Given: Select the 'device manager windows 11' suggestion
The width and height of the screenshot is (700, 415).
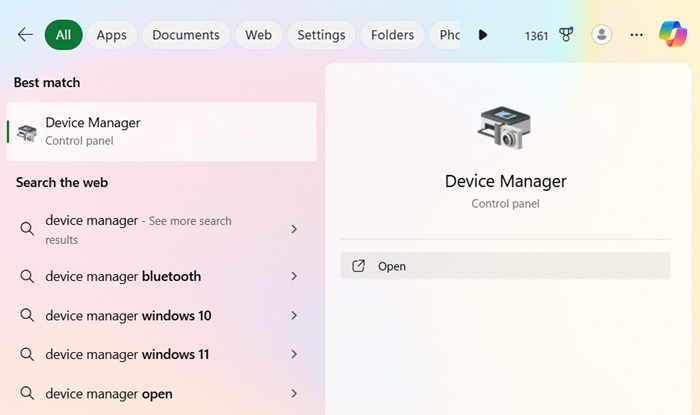Looking at the screenshot, I should click(x=162, y=354).
